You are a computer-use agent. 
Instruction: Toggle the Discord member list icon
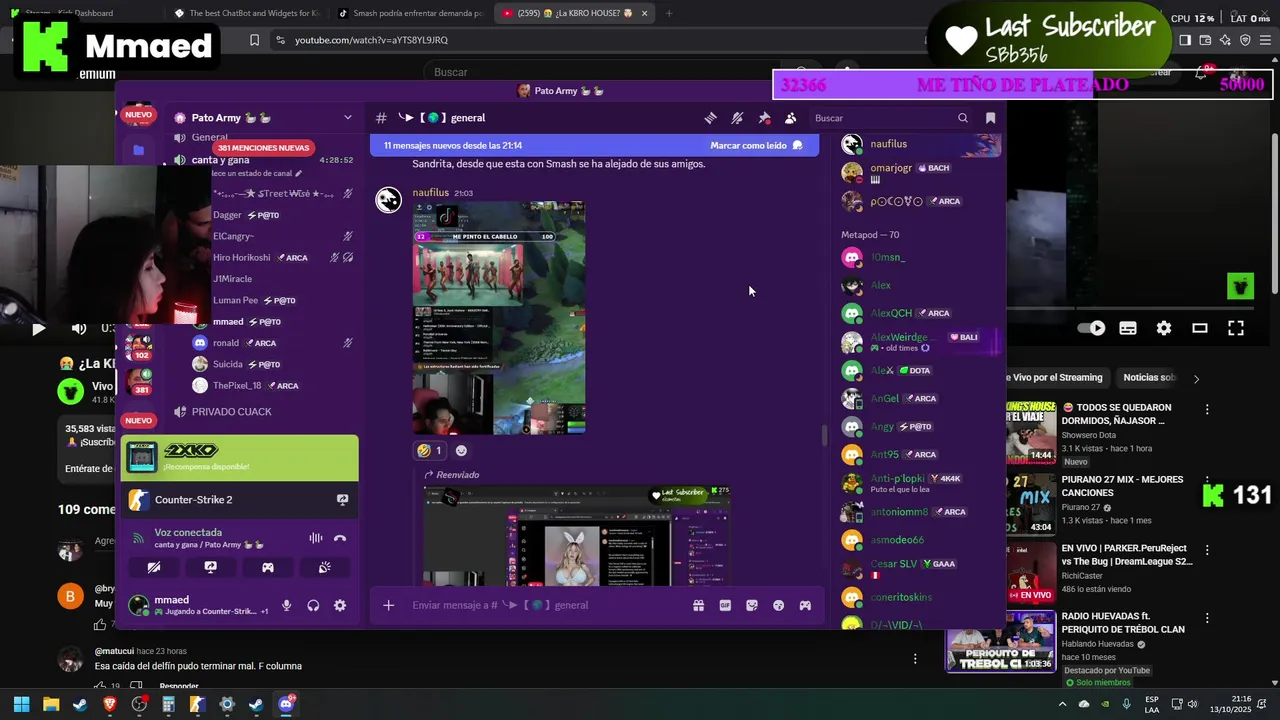point(791,118)
